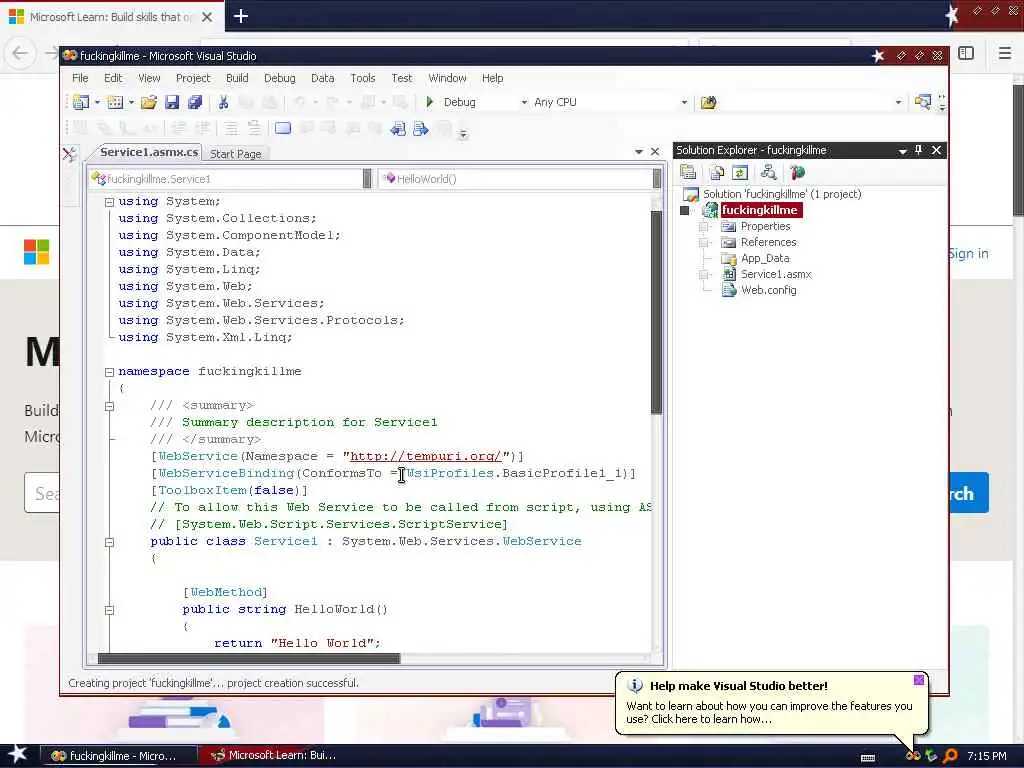This screenshot has width=1024, height=768.
Task: Click the Visual Studio system tray icon
Action: click(x=913, y=756)
